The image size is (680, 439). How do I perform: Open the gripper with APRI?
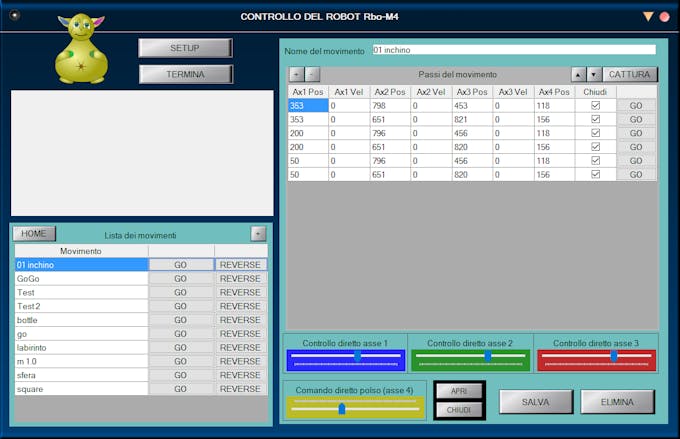[459, 391]
